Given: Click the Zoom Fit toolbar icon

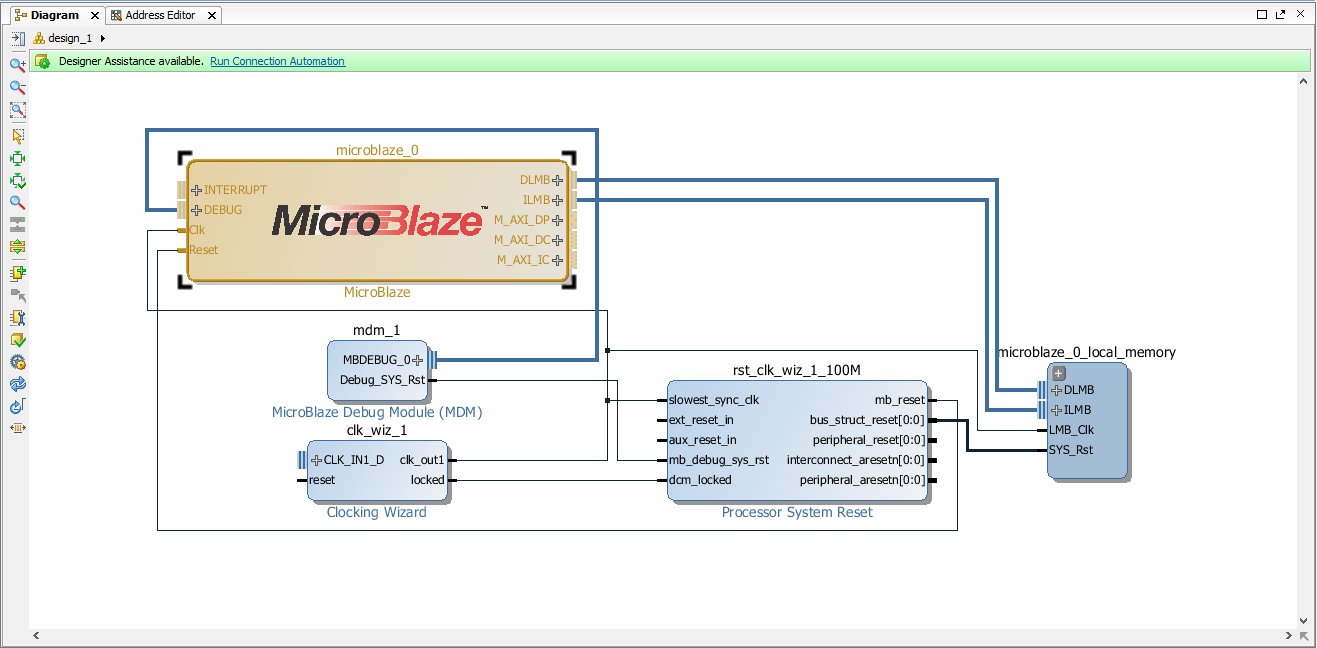Looking at the screenshot, I should [x=17, y=111].
